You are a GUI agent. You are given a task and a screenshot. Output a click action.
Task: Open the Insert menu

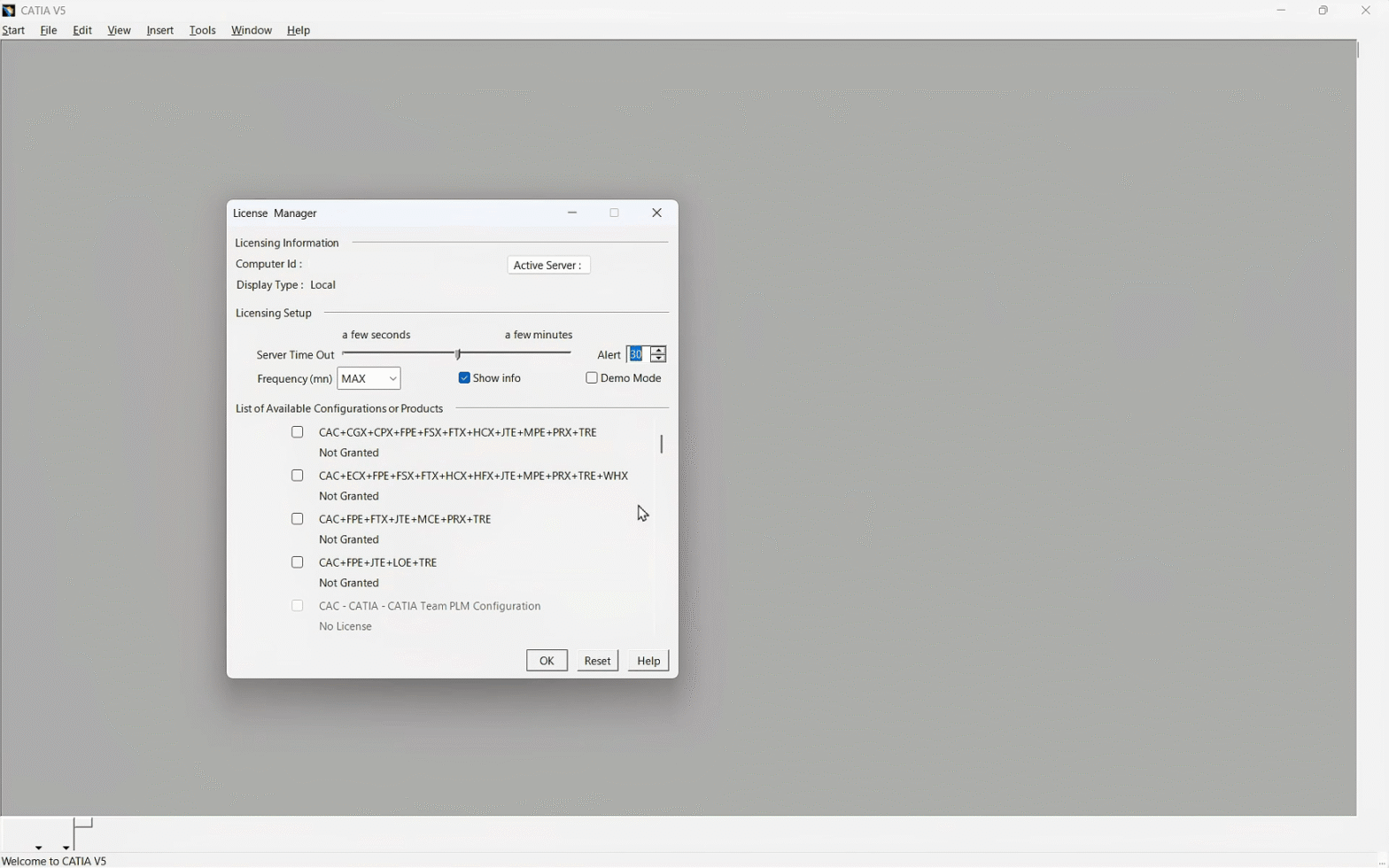(x=160, y=30)
